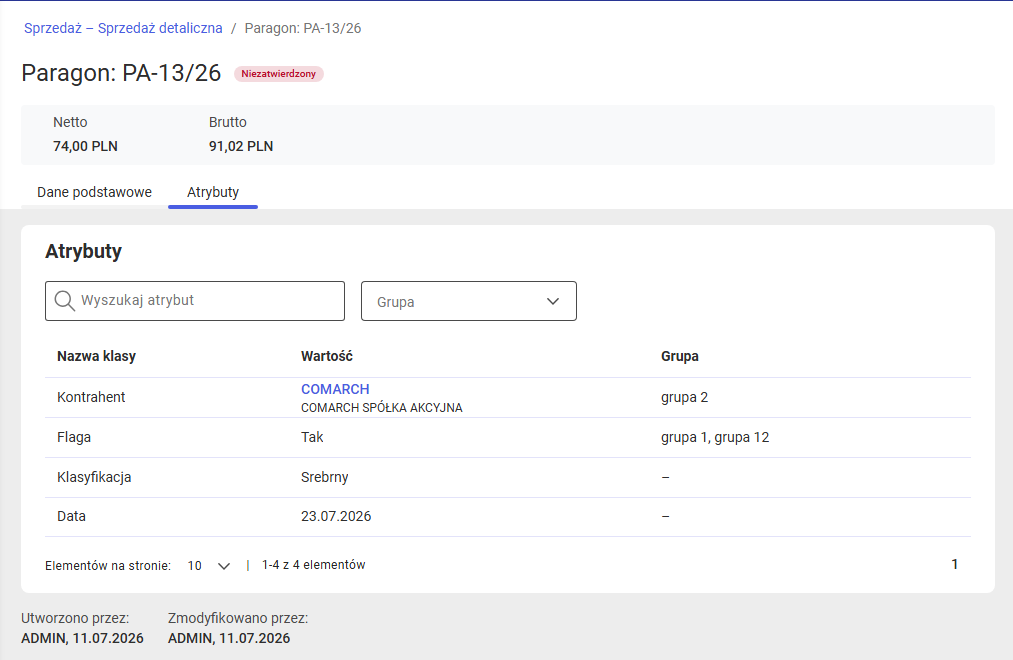
Task: Expand the Grupa dropdown chevron arrow
Action: click(x=552, y=301)
